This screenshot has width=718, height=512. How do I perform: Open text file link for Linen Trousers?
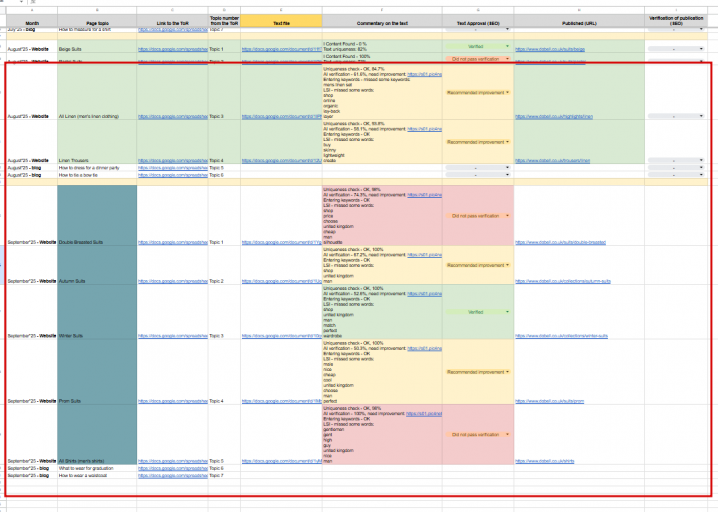pos(282,161)
